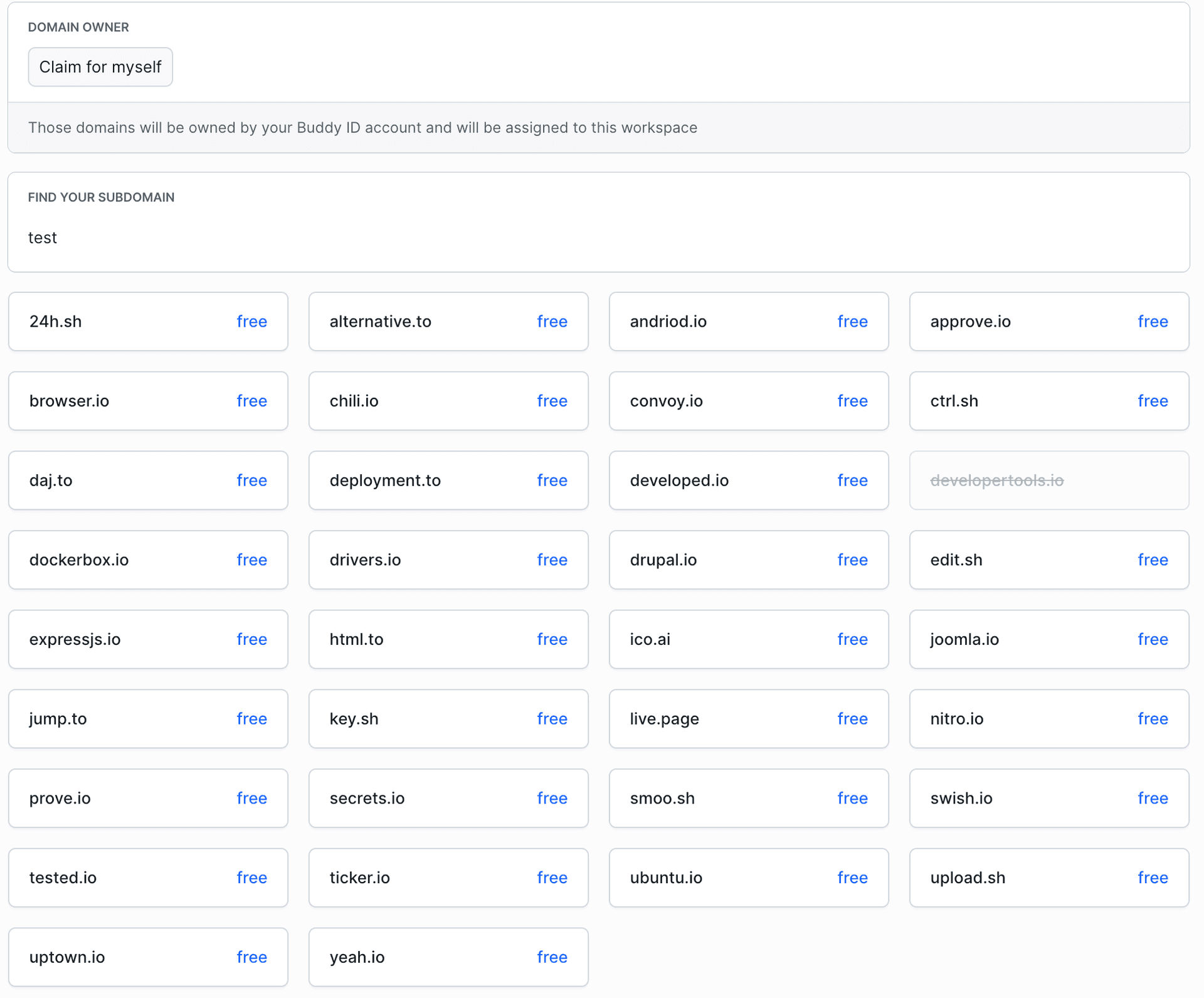Select the html.to domain card
1204x998 pixels.
448,639
